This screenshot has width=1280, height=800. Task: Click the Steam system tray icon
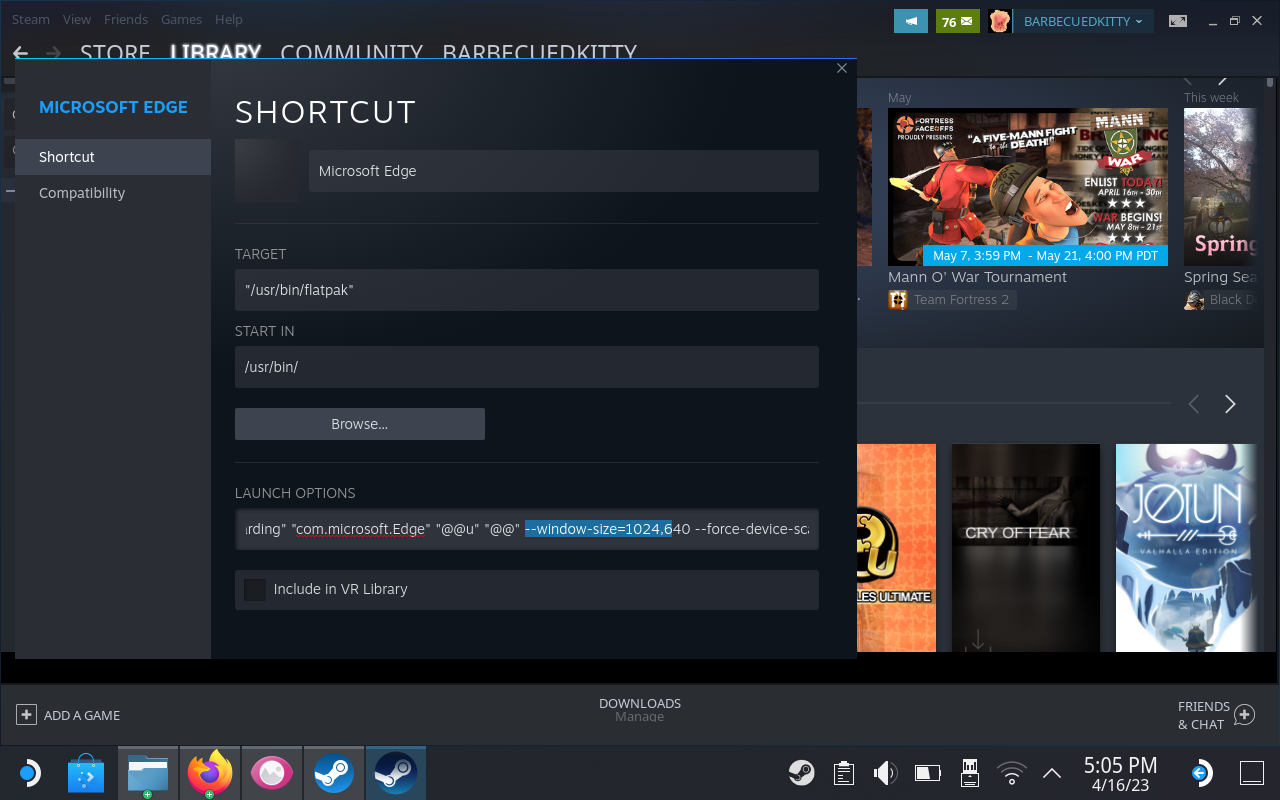pyautogui.click(x=801, y=773)
